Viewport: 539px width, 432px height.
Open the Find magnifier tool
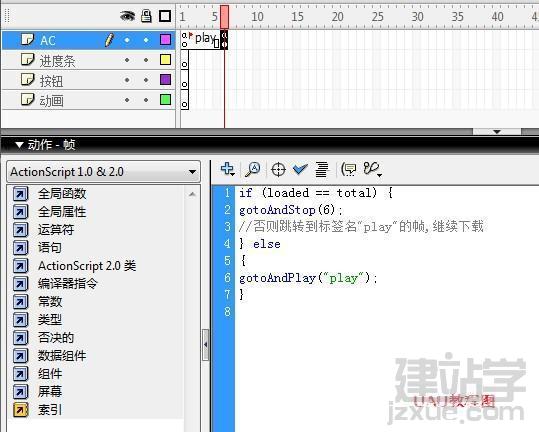coord(252,169)
